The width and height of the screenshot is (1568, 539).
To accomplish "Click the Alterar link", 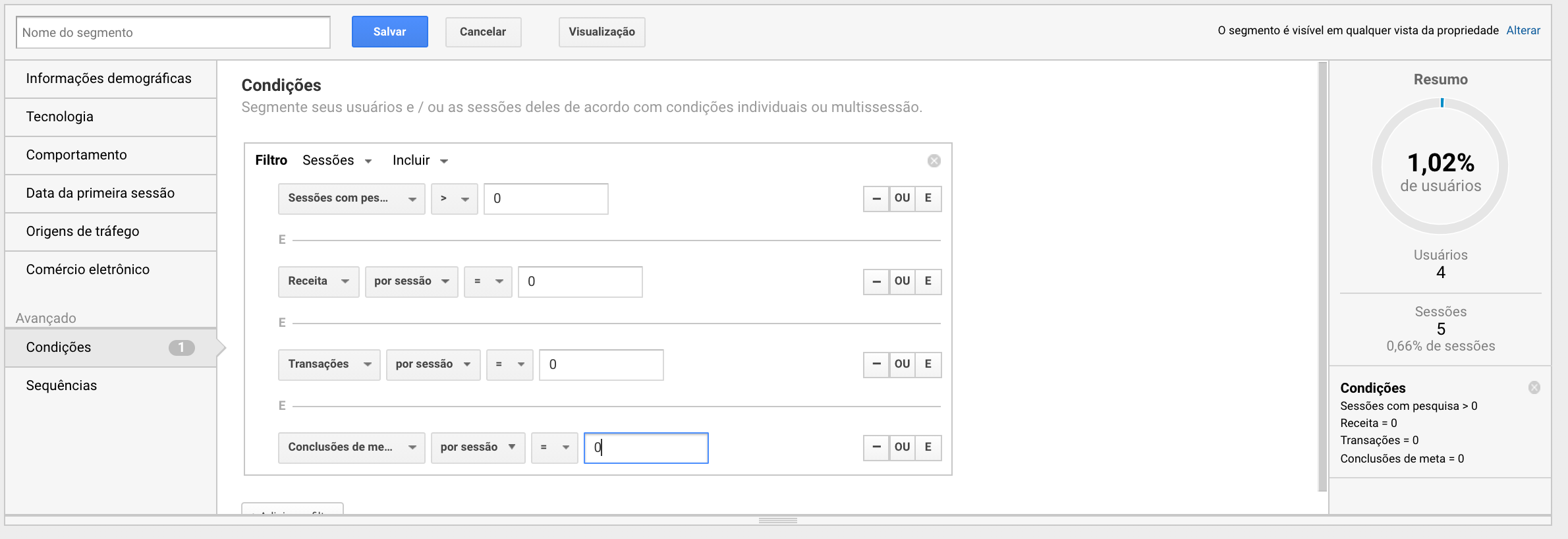I will click(x=1523, y=30).
